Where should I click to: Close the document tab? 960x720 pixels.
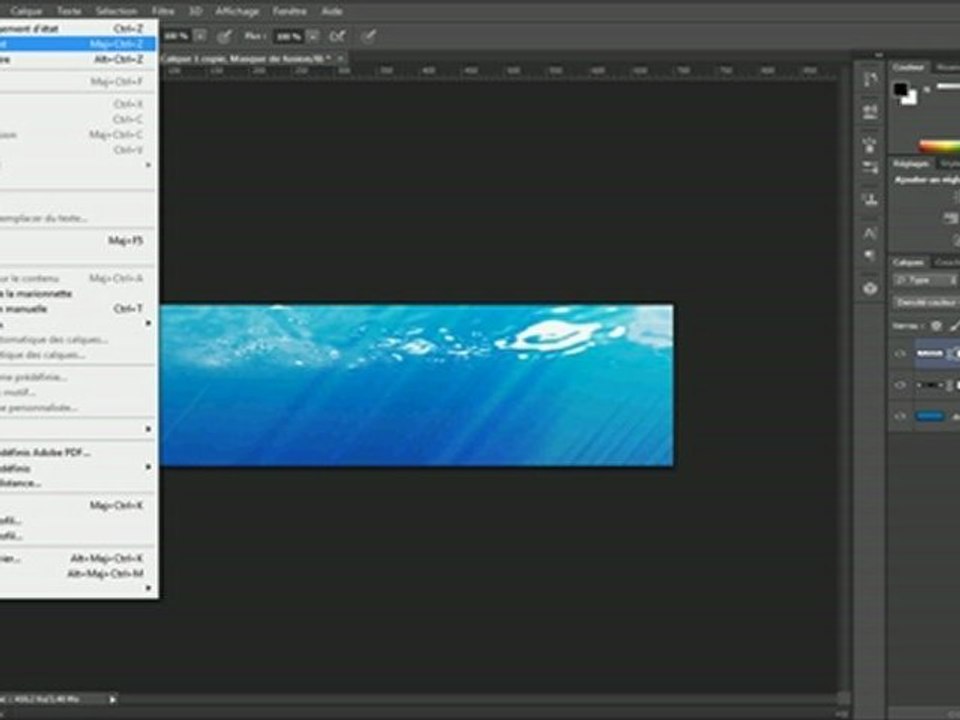(340, 58)
